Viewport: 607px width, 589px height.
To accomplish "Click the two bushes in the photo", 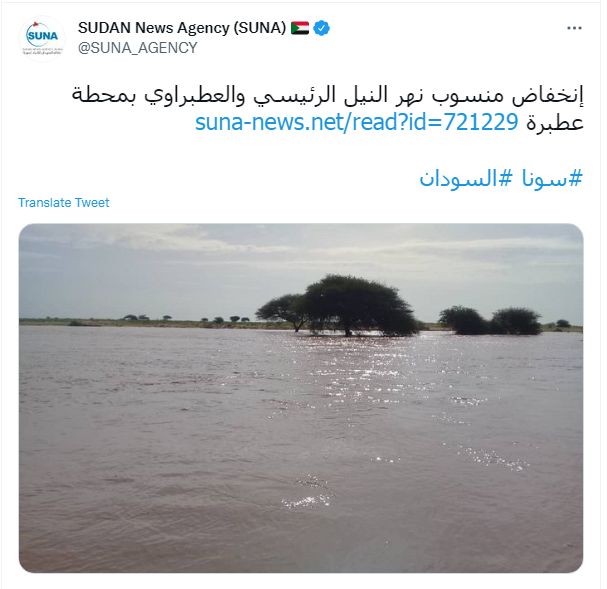I will click(490, 320).
